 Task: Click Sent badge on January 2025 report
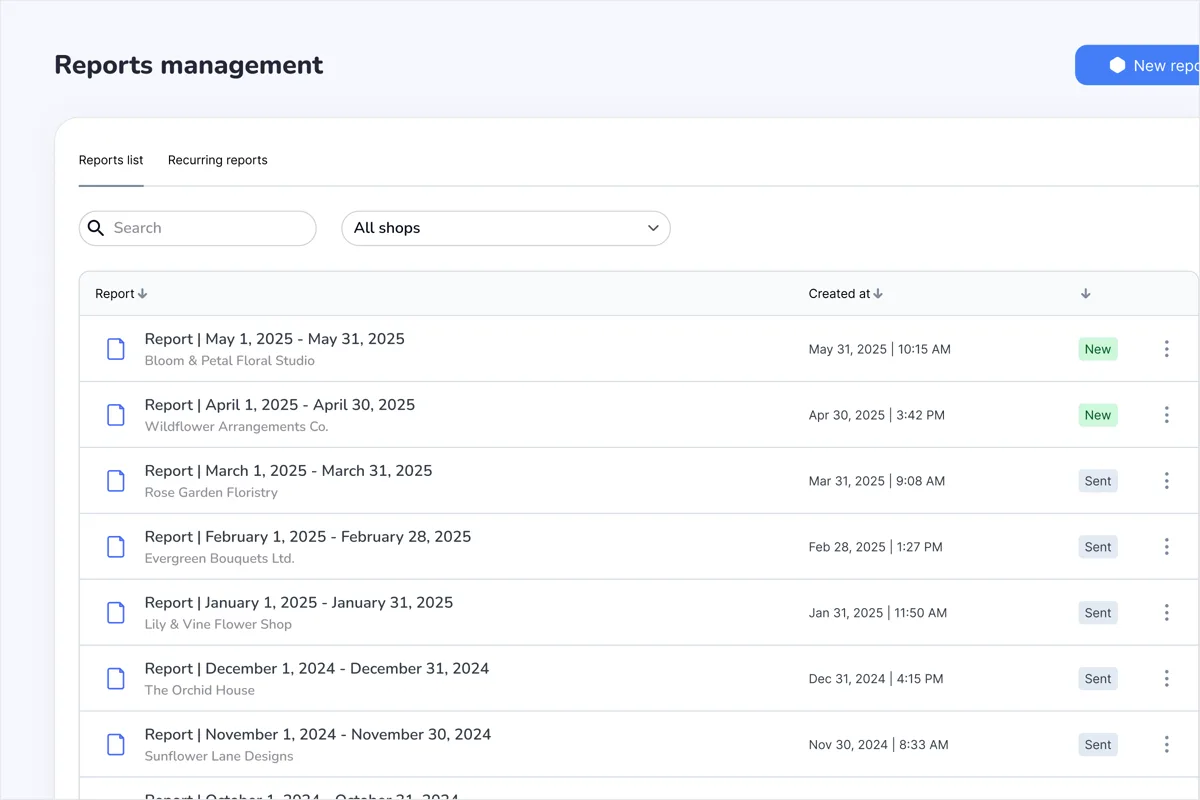point(1098,613)
